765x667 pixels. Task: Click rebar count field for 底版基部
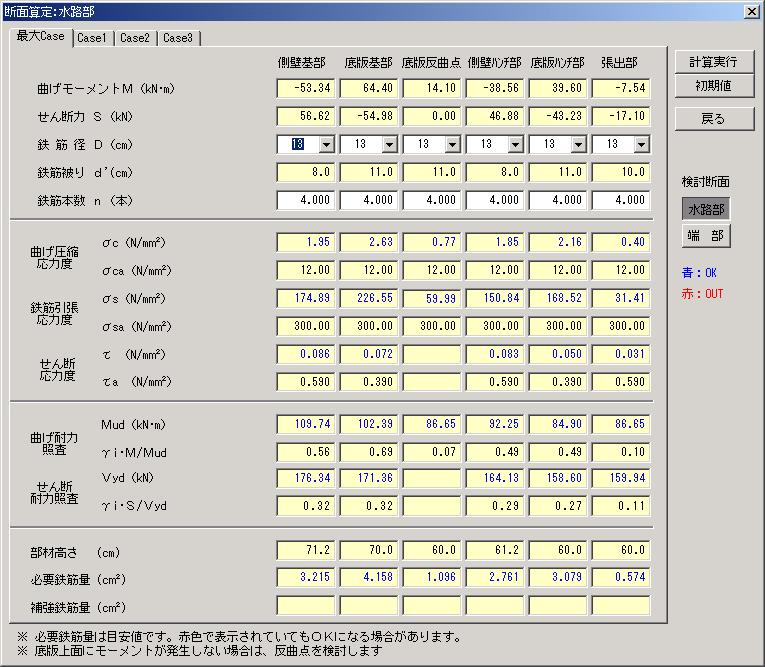369,200
